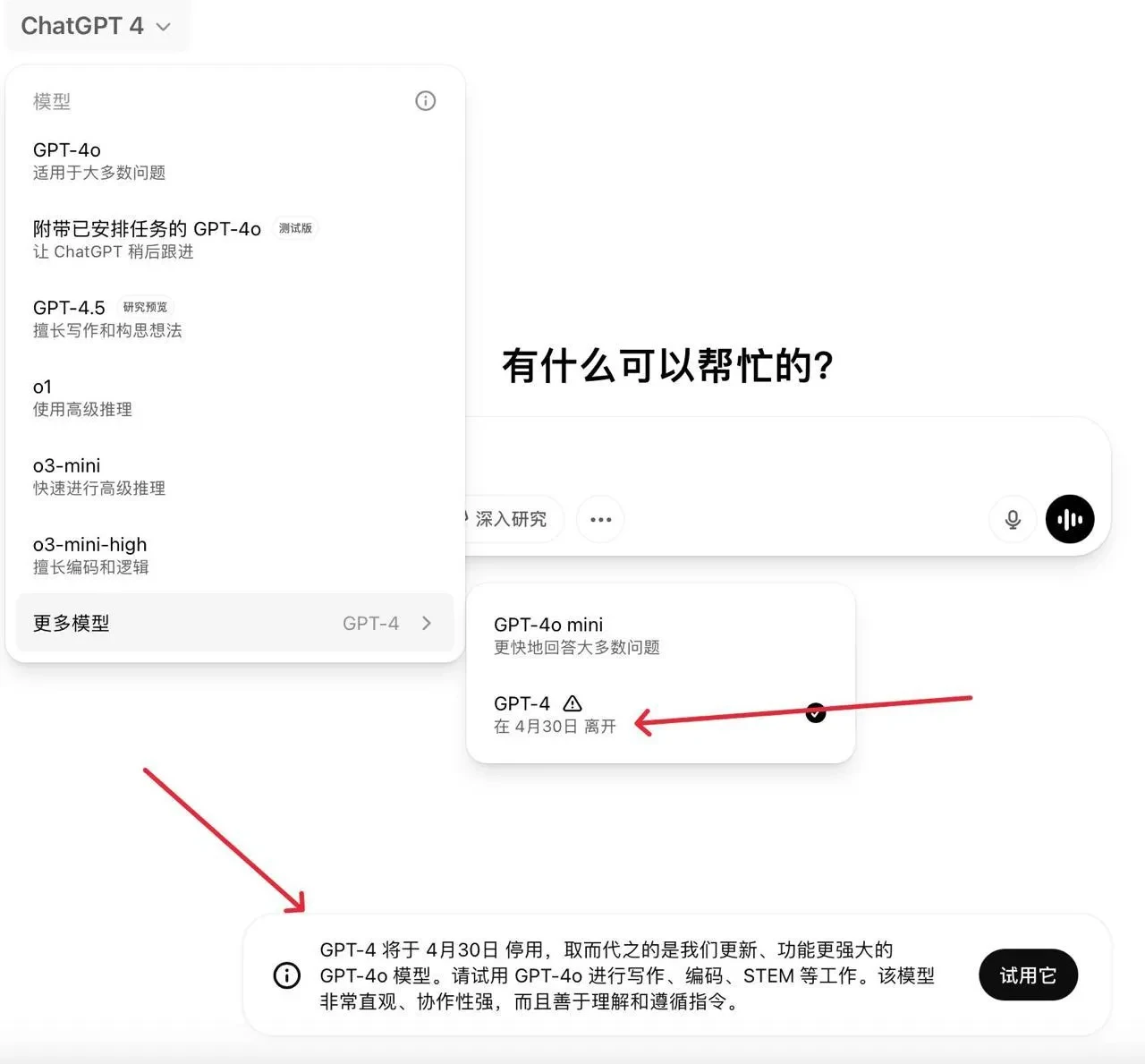Click the info icon in the GPT-4 retirement banner
This screenshot has width=1145, height=1064.
287,975
